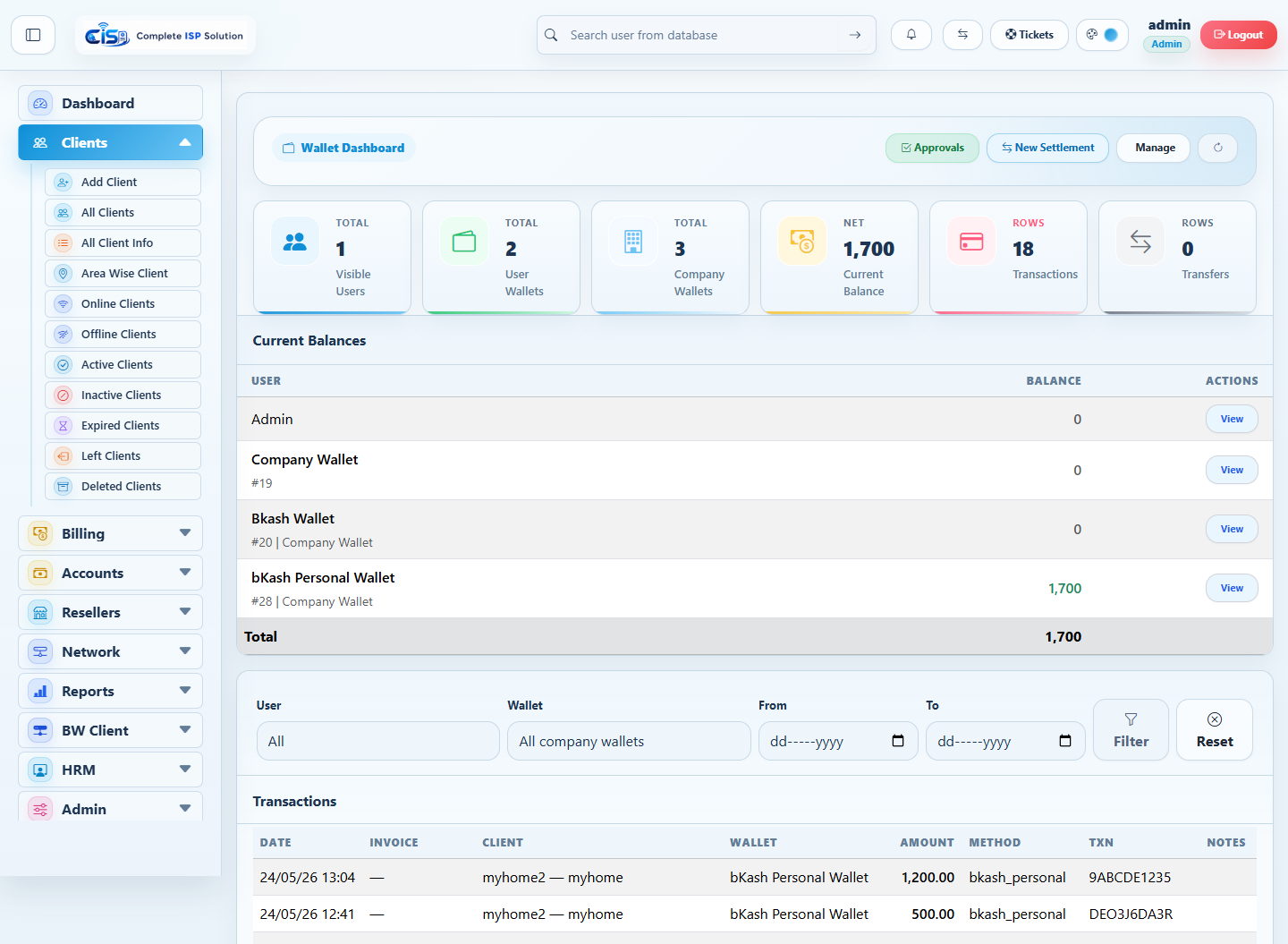Click transaction ID 9ABCDE1235

pyautogui.click(x=1130, y=878)
